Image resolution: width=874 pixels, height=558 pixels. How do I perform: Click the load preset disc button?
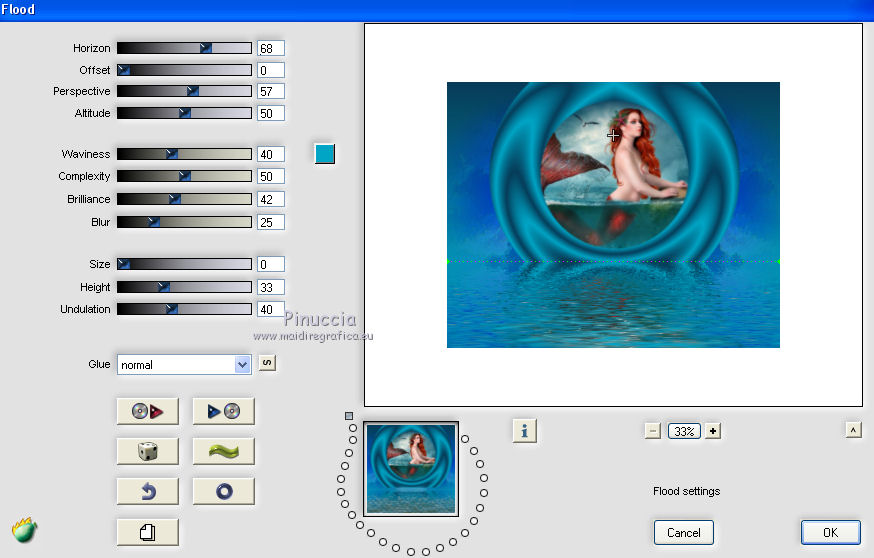click(148, 411)
